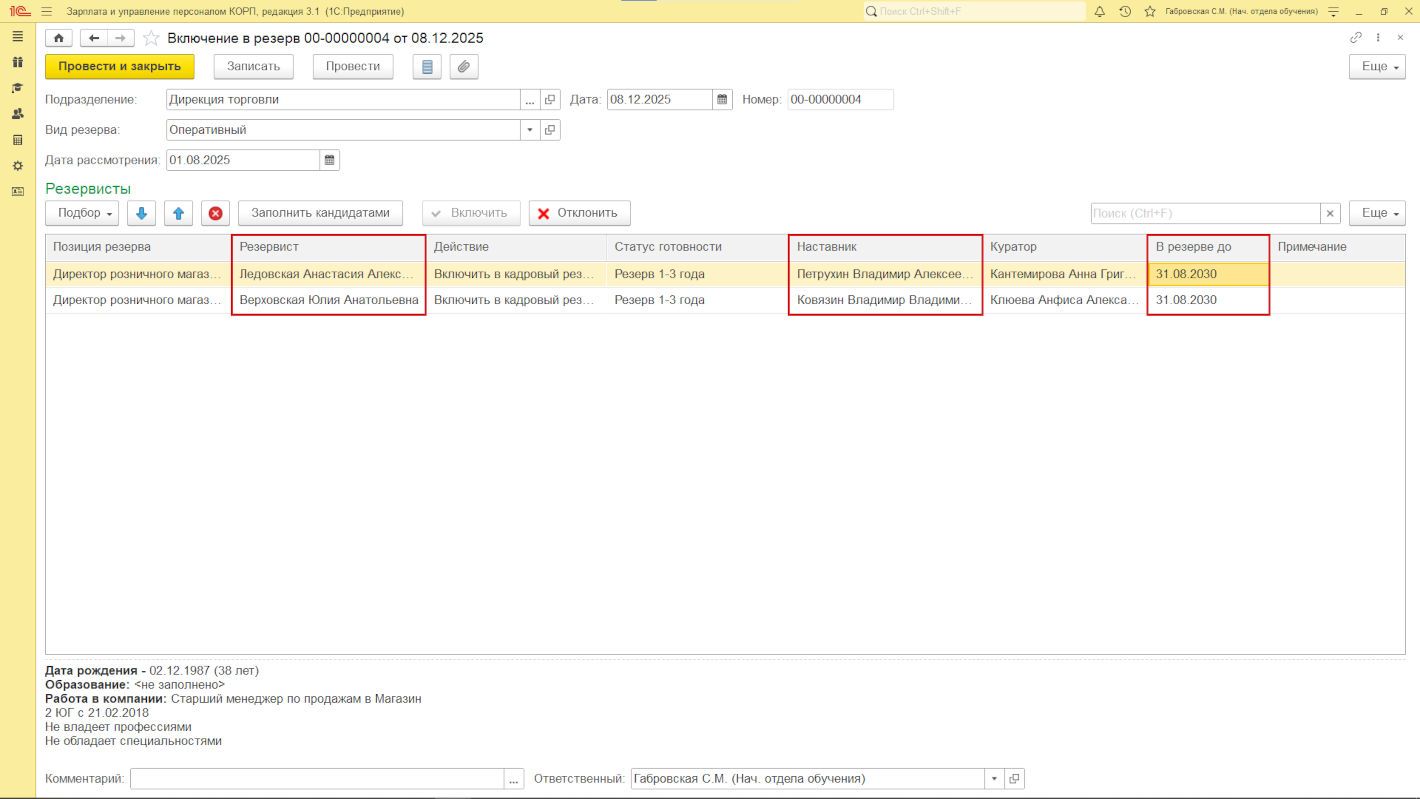
Task: Delete row with the red cross icon
Action: tap(215, 213)
